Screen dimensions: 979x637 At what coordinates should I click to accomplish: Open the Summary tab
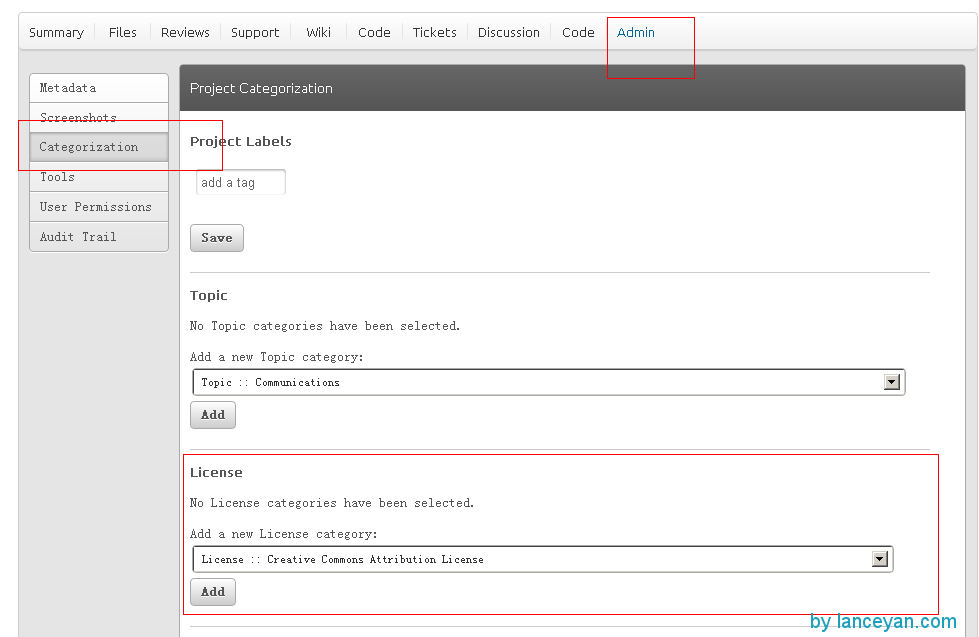[x=56, y=32]
